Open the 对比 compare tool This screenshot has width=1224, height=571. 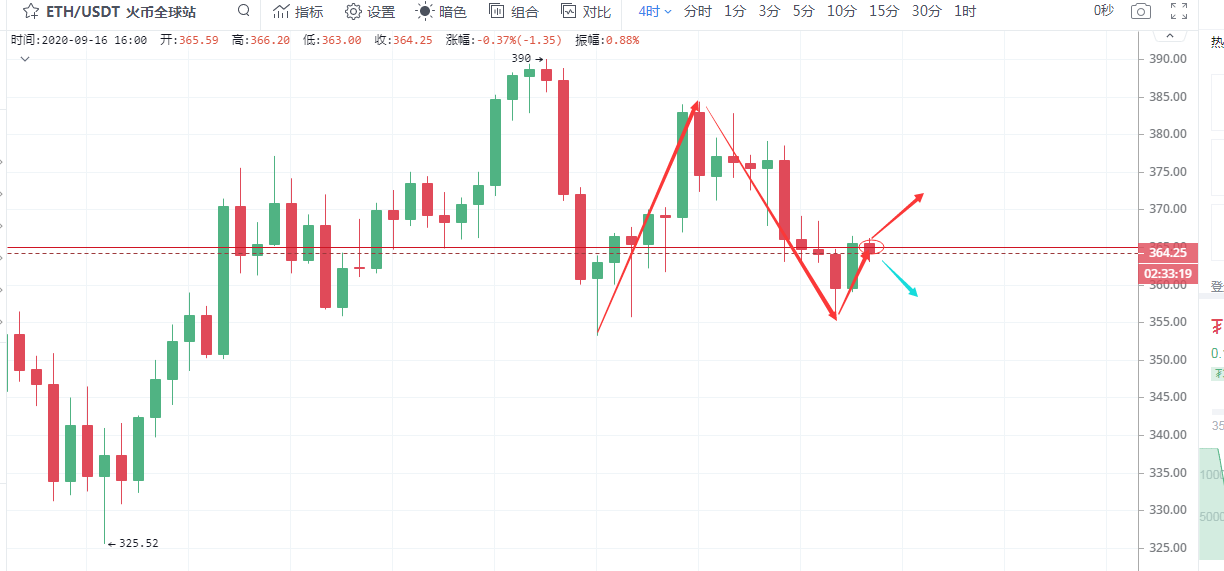[586, 12]
